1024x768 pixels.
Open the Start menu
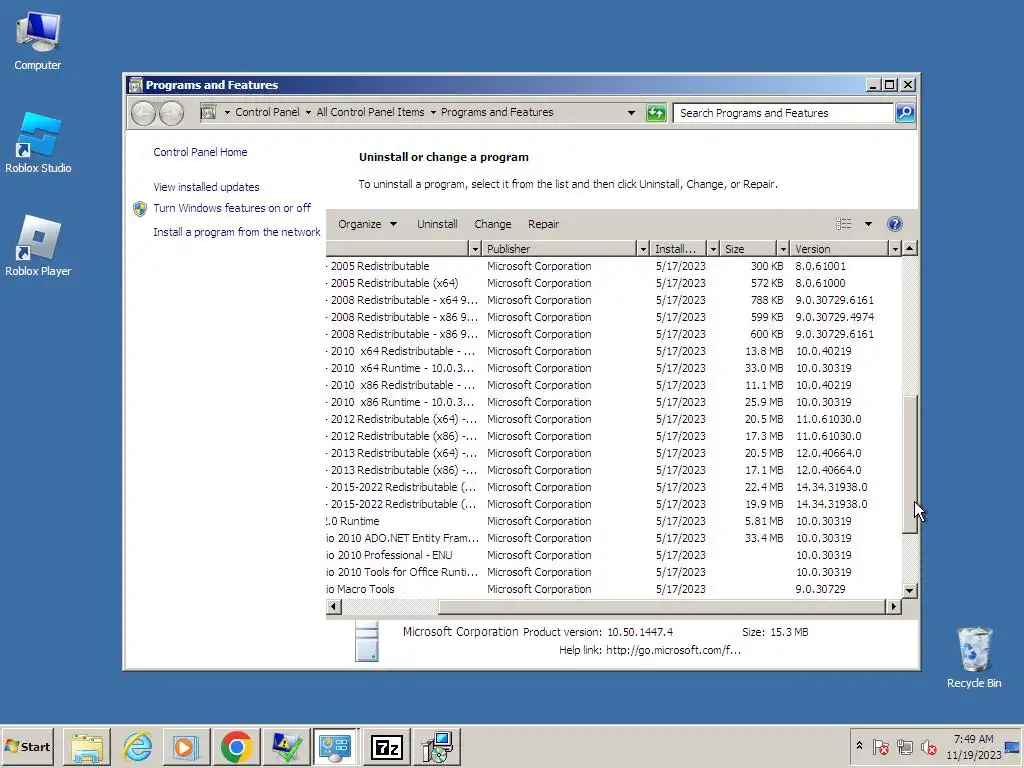27,746
